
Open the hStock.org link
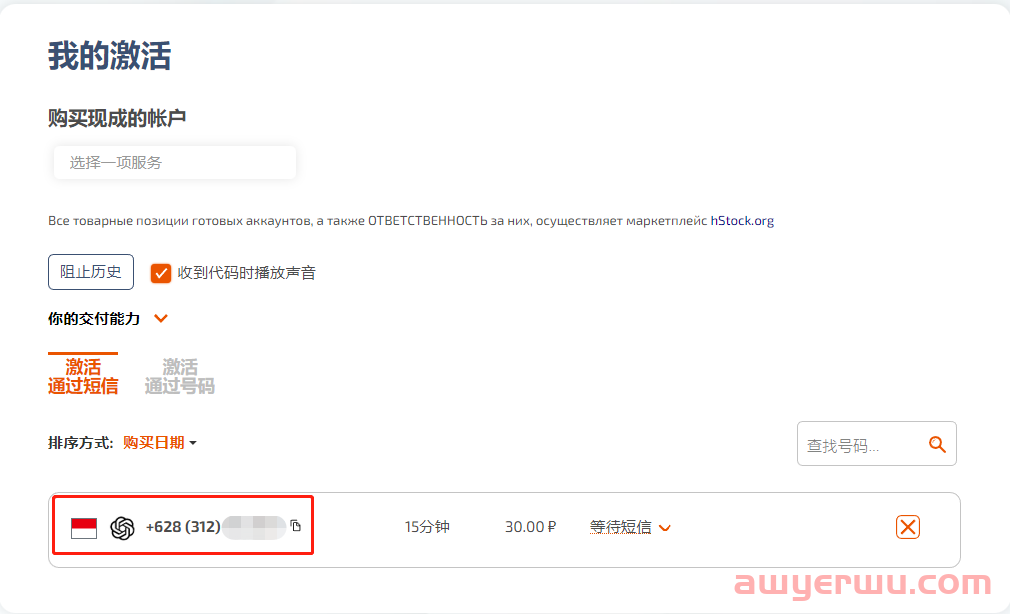(x=742, y=221)
